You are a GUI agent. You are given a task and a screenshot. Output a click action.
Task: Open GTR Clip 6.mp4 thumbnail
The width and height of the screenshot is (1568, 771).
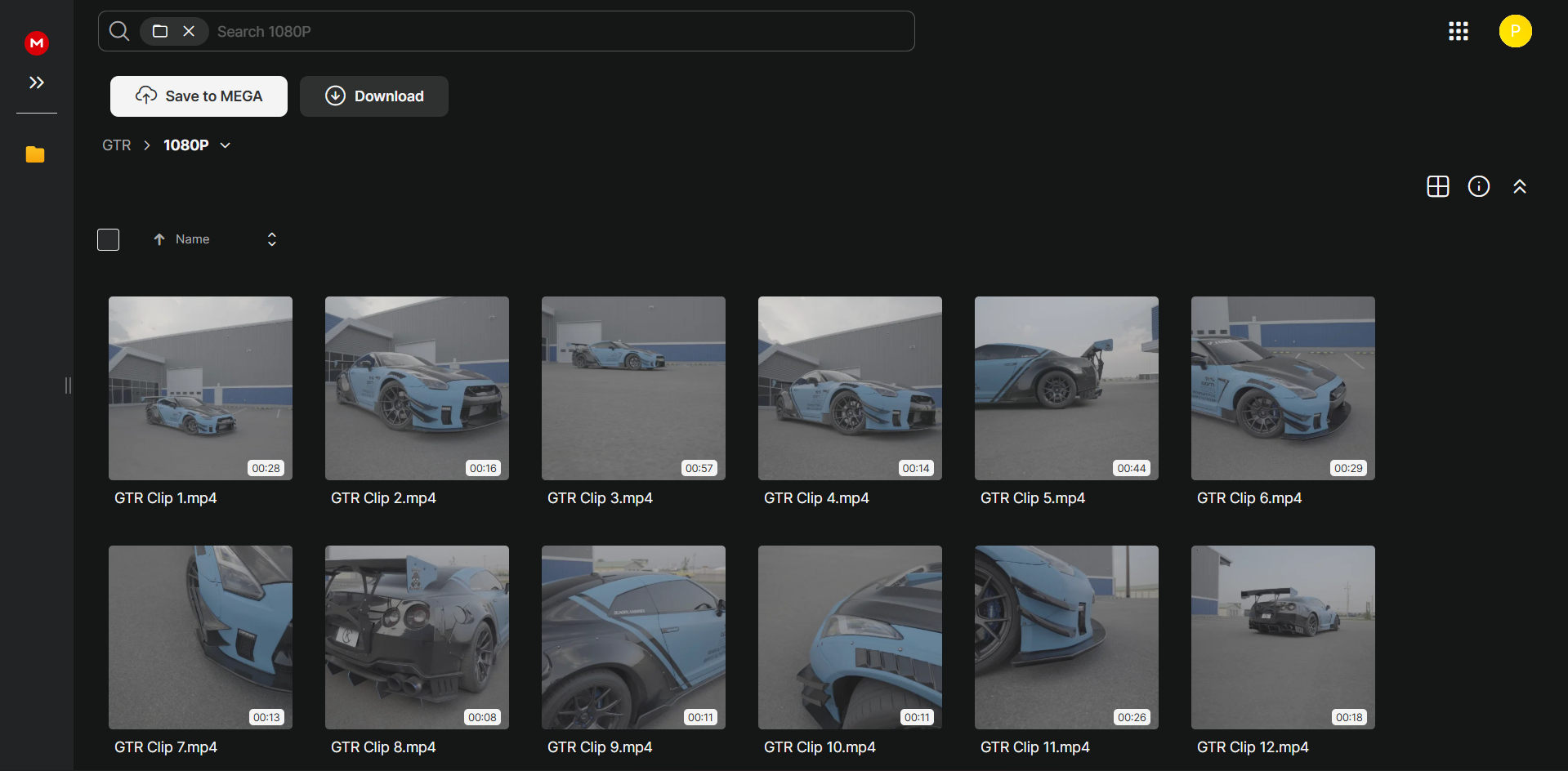point(1283,388)
